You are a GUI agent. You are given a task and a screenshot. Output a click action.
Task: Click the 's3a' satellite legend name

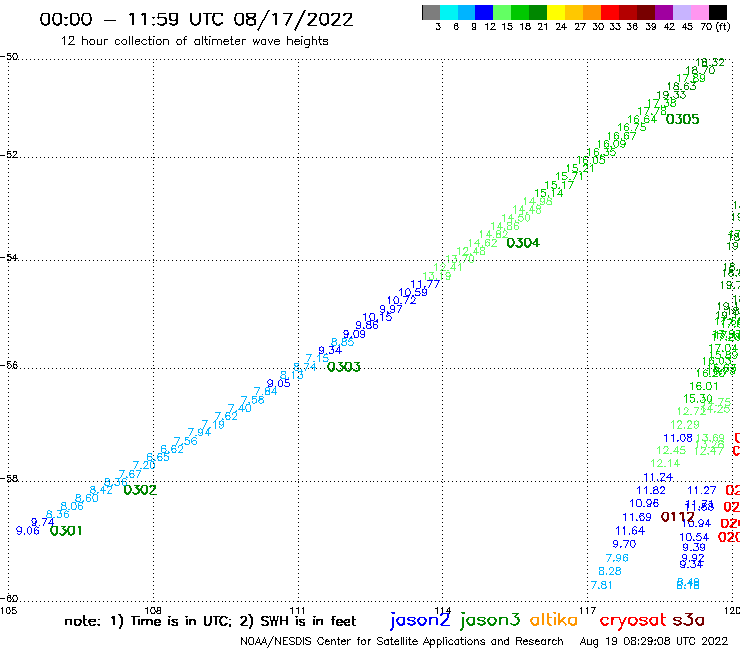click(x=689, y=620)
